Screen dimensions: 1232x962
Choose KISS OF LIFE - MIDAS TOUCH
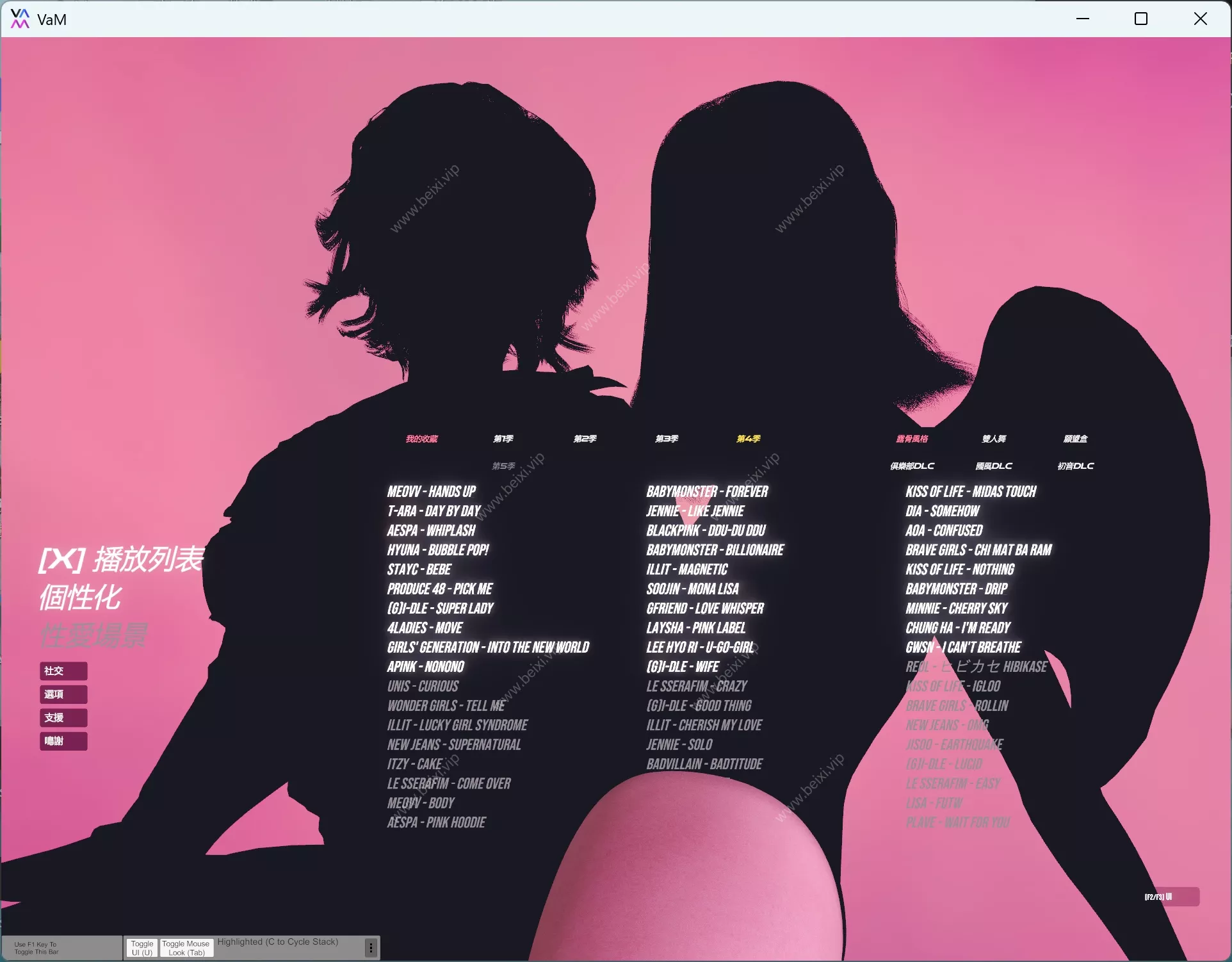pyautogui.click(x=970, y=491)
